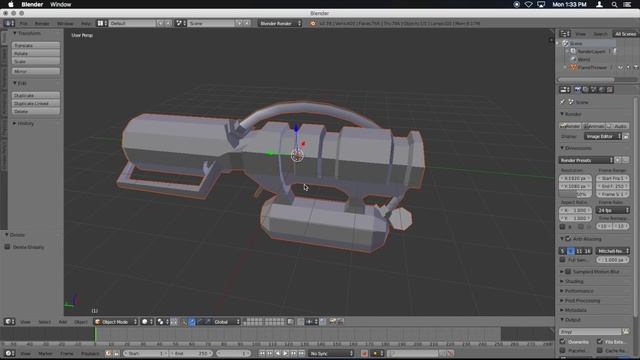Open the viewport shading selector
Screen dimensions: 640x360
pos(147,322)
